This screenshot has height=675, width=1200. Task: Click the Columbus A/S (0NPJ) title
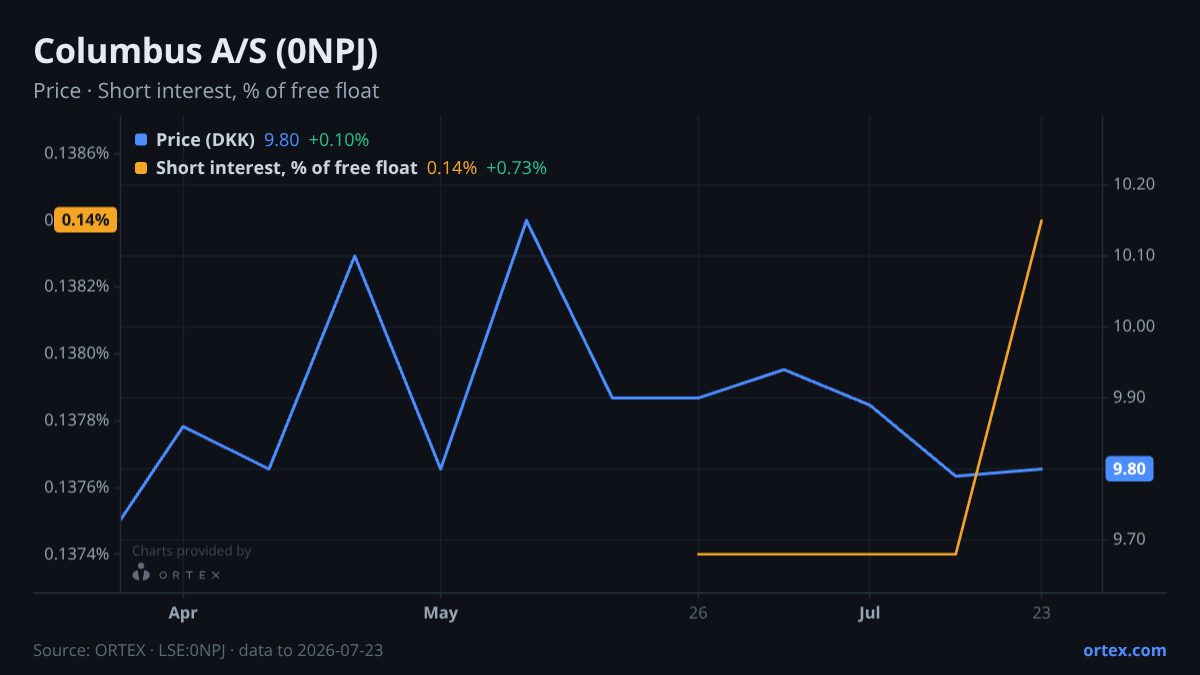(206, 52)
